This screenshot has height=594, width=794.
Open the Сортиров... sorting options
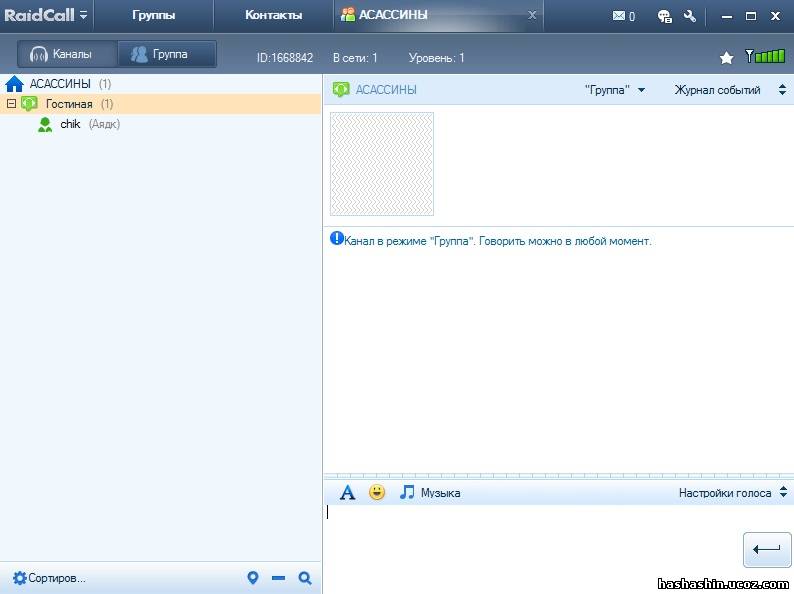pyautogui.click(x=49, y=578)
